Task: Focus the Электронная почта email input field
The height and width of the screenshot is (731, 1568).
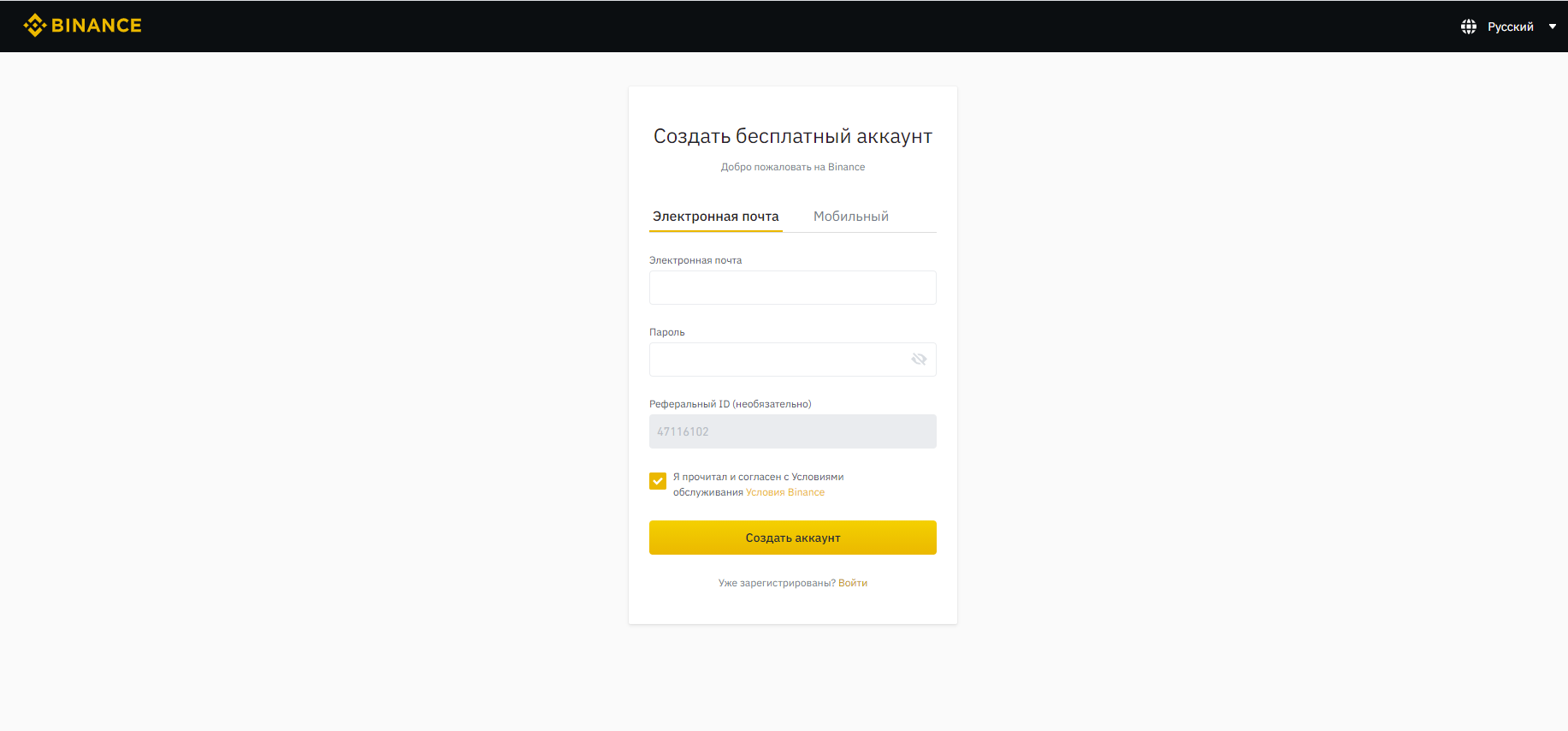Action: point(793,288)
